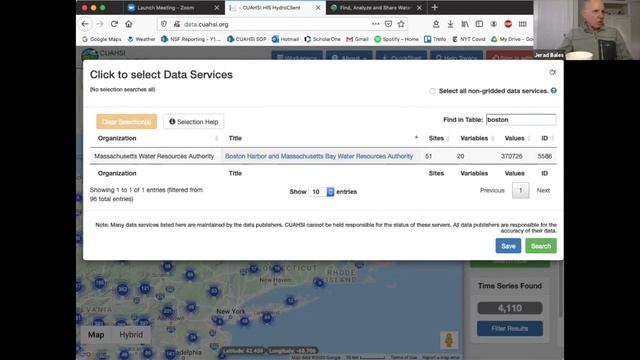Image resolution: width=640 pixels, height=360 pixels.
Task: Sort table by Values column
Action: [516, 138]
